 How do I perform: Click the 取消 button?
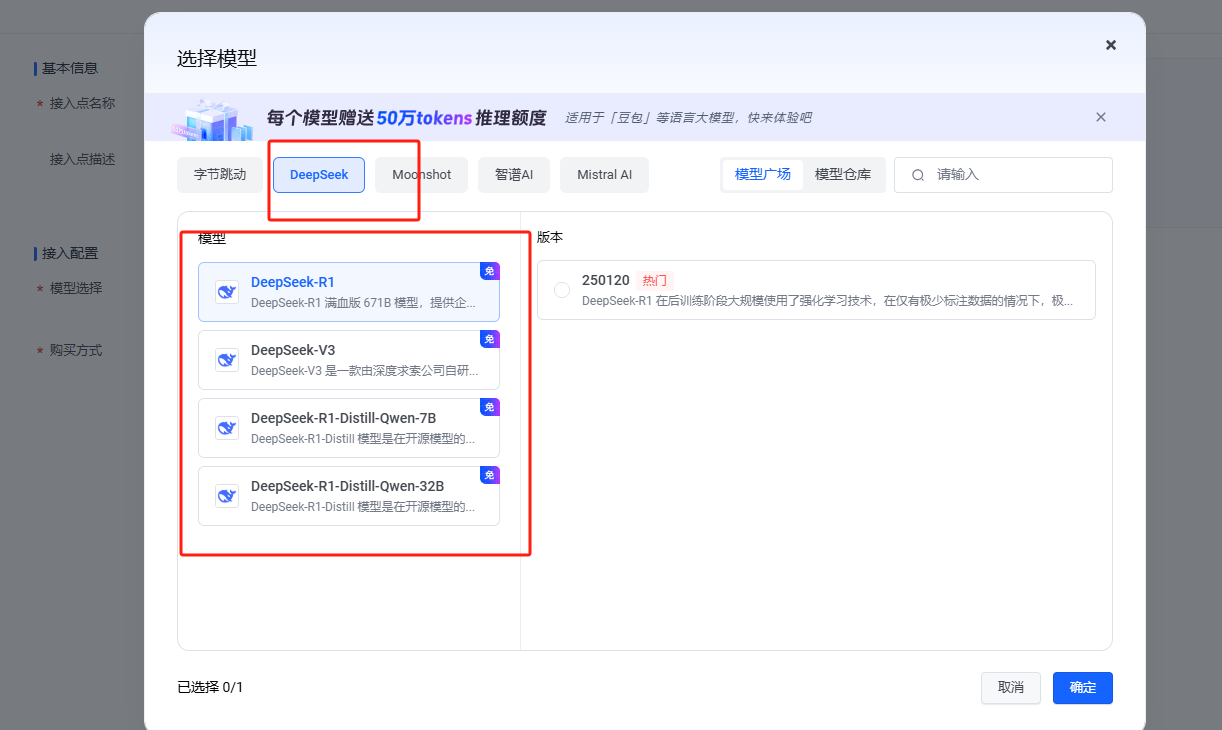click(1011, 688)
